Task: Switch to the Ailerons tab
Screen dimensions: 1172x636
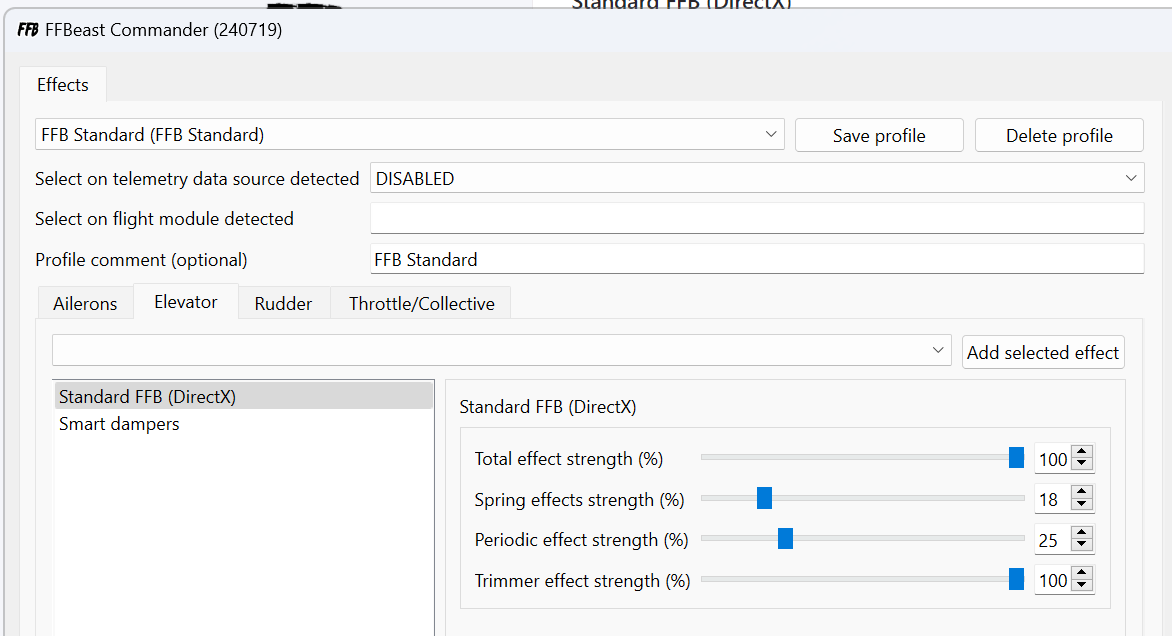Action: tap(85, 304)
